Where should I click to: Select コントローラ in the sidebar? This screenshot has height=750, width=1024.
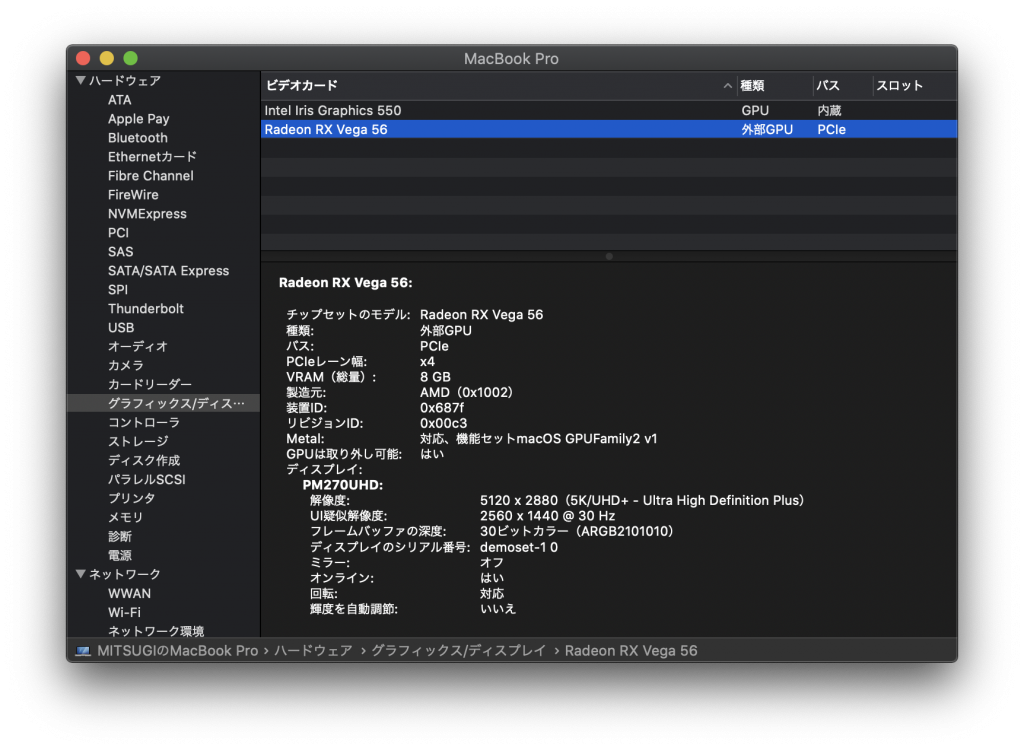144,422
